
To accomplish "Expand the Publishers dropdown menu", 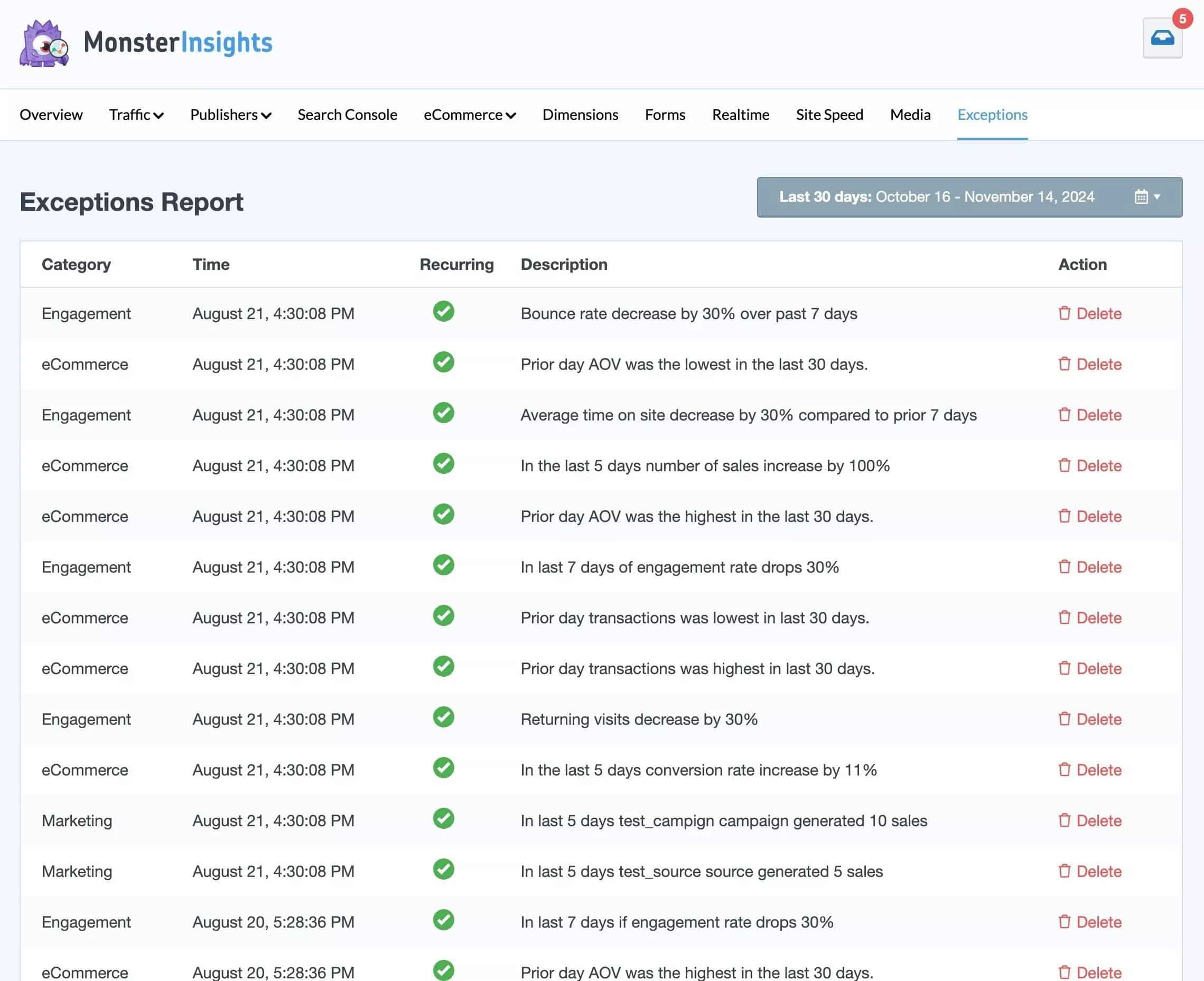I will click(x=230, y=115).
